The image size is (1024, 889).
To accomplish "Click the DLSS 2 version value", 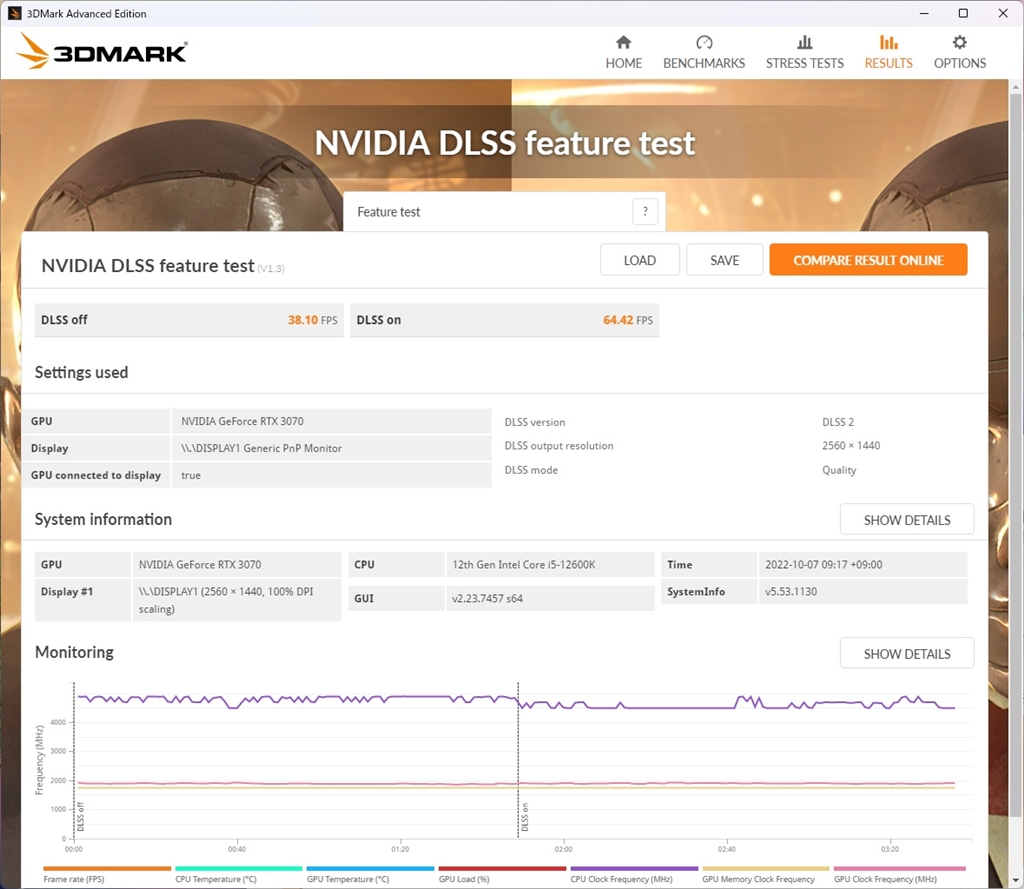I will (x=838, y=422).
